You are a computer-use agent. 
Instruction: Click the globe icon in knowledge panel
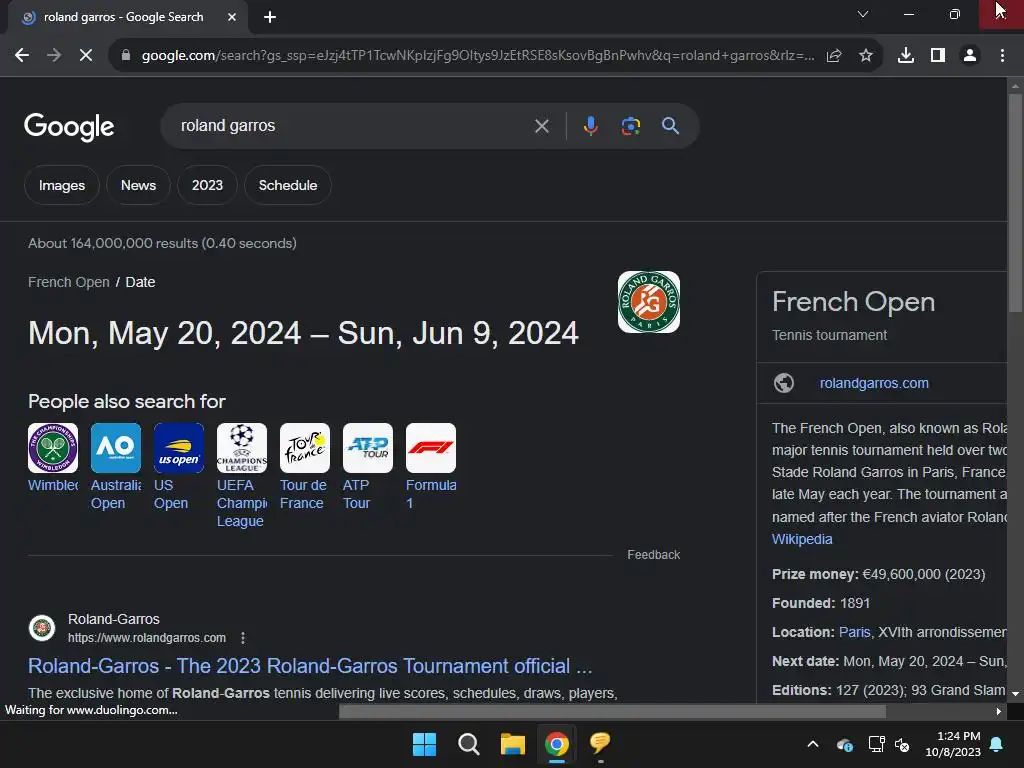[x=784, y=383]
